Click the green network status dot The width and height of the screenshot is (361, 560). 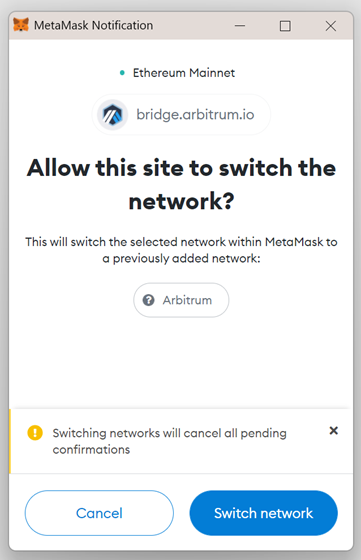pyautogui.click(x=122, y=73)
